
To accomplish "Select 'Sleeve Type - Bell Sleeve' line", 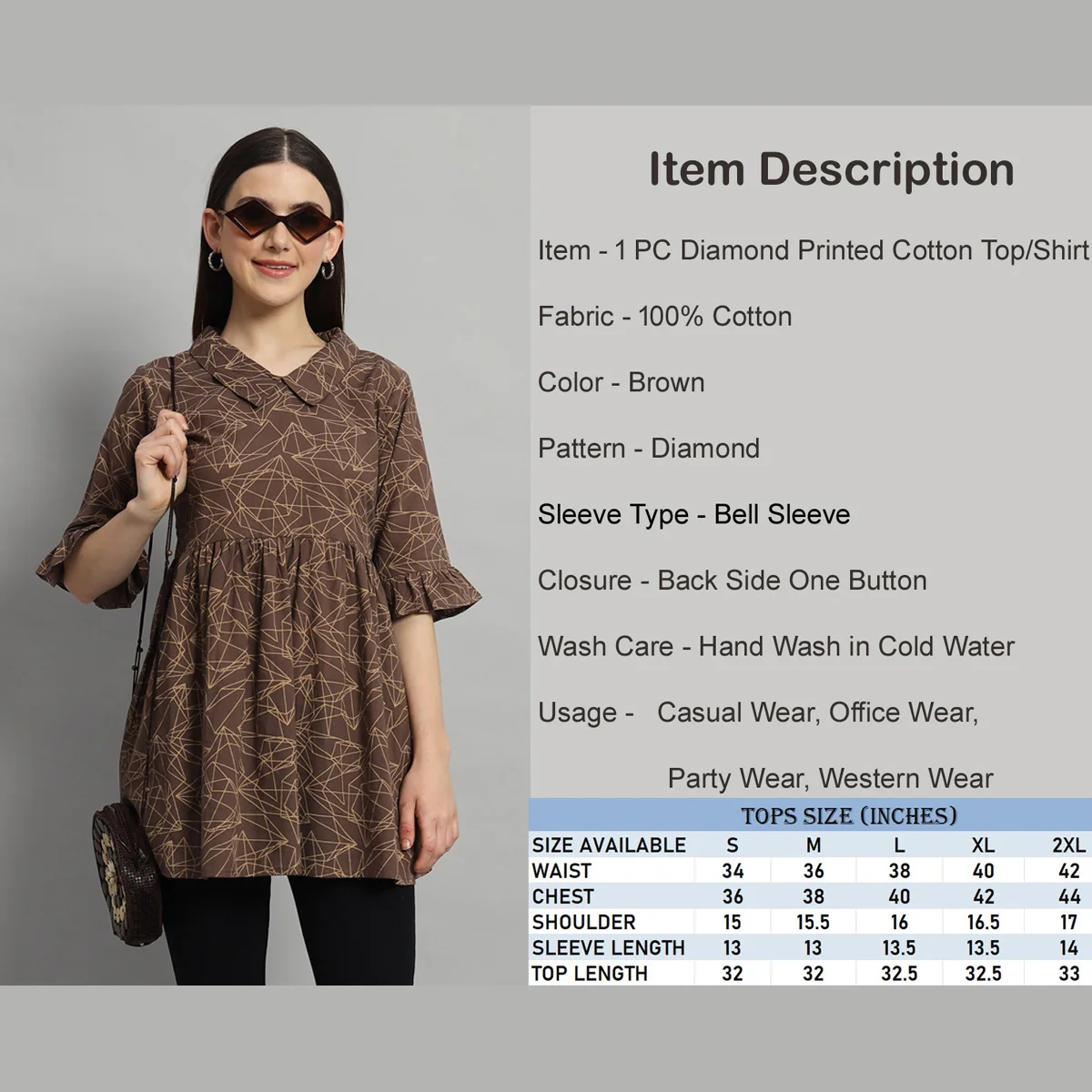I will pyautogui.click(x=693, y=514).
